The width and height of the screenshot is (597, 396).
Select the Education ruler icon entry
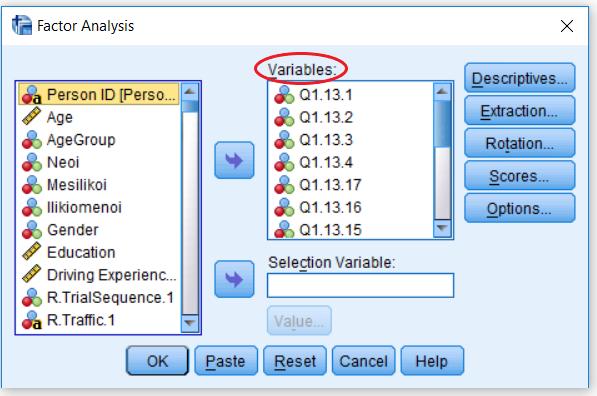[31, 252]
